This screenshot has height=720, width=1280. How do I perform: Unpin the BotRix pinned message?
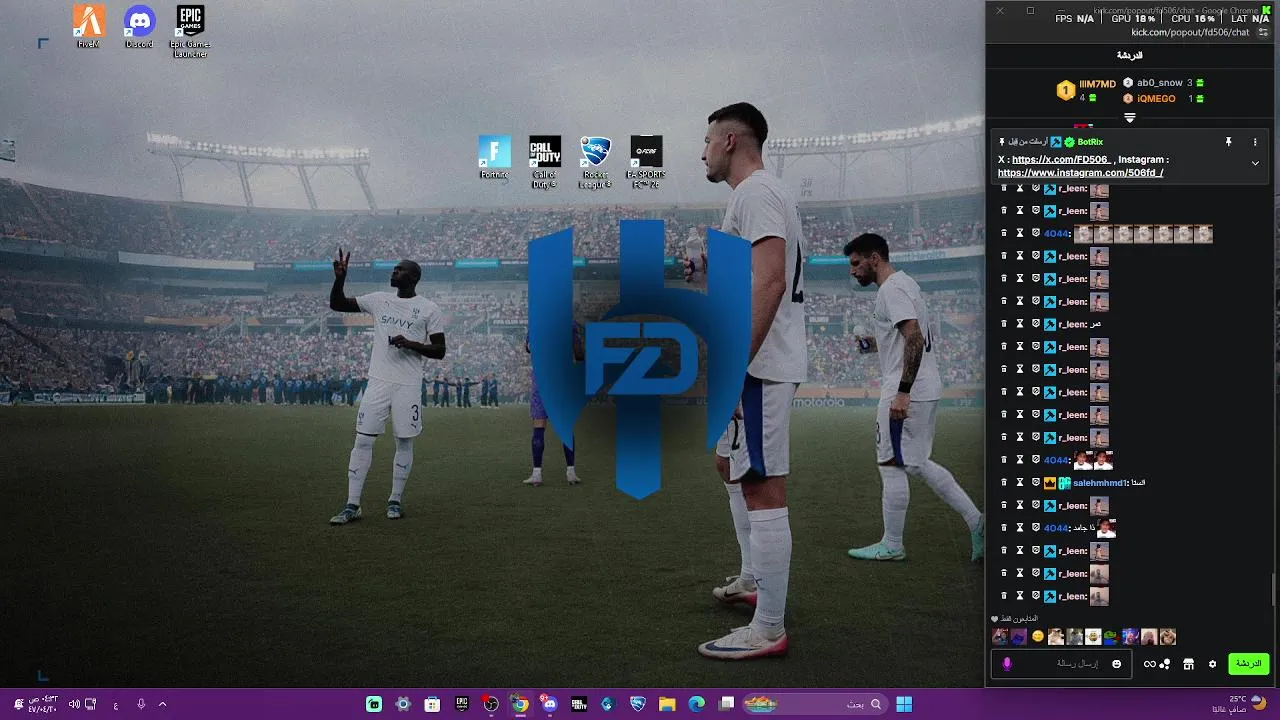(1229, 142)
